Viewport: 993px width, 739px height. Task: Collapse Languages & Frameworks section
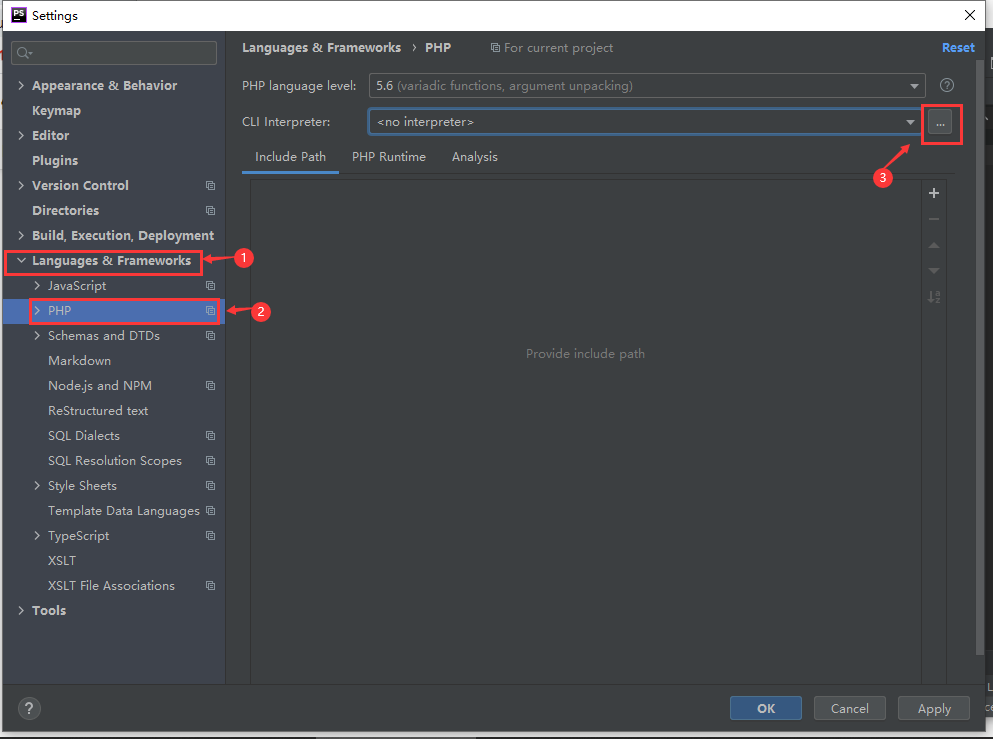coord(21,260)
